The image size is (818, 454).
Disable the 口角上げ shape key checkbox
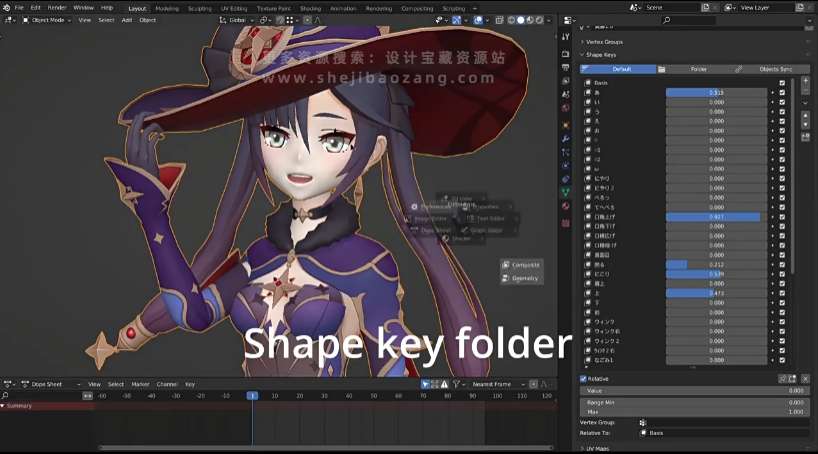[782, 217]
